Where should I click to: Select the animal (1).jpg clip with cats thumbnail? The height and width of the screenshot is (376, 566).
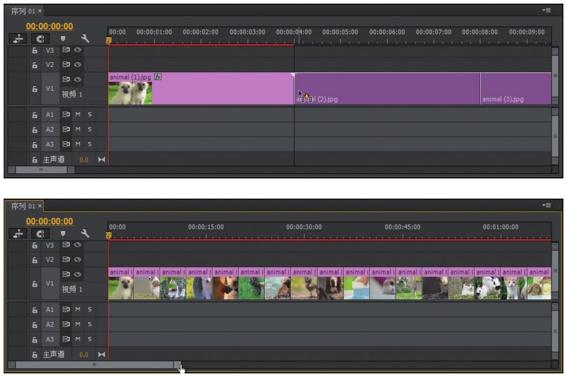(201, 88)
